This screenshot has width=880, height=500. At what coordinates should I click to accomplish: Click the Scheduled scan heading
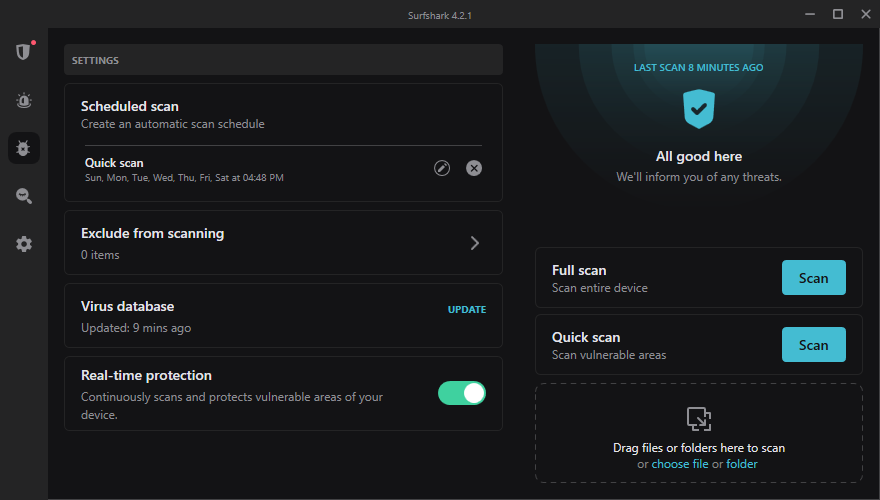130,106
